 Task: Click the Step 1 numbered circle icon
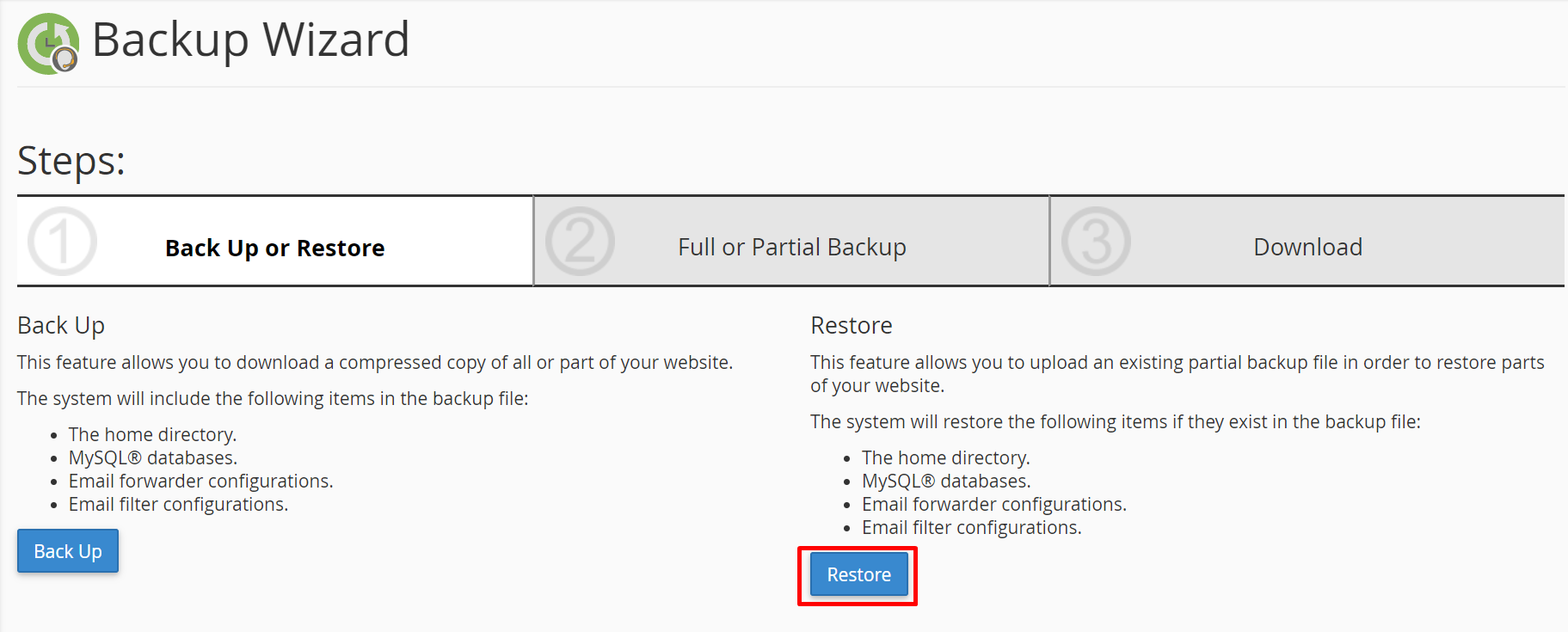[61, 241]
